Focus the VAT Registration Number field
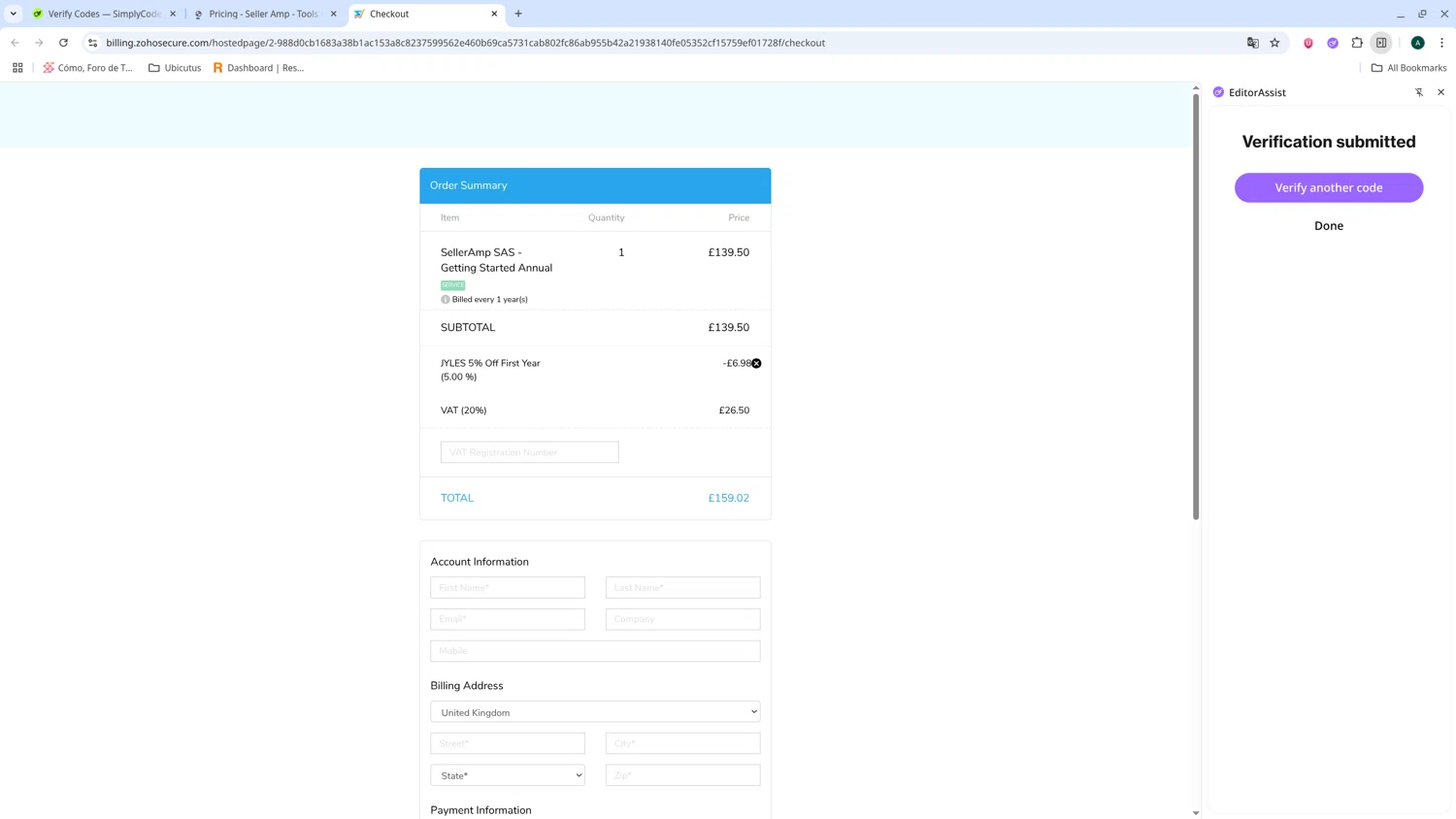This screenshot has width=1456, height=819. 529,452
